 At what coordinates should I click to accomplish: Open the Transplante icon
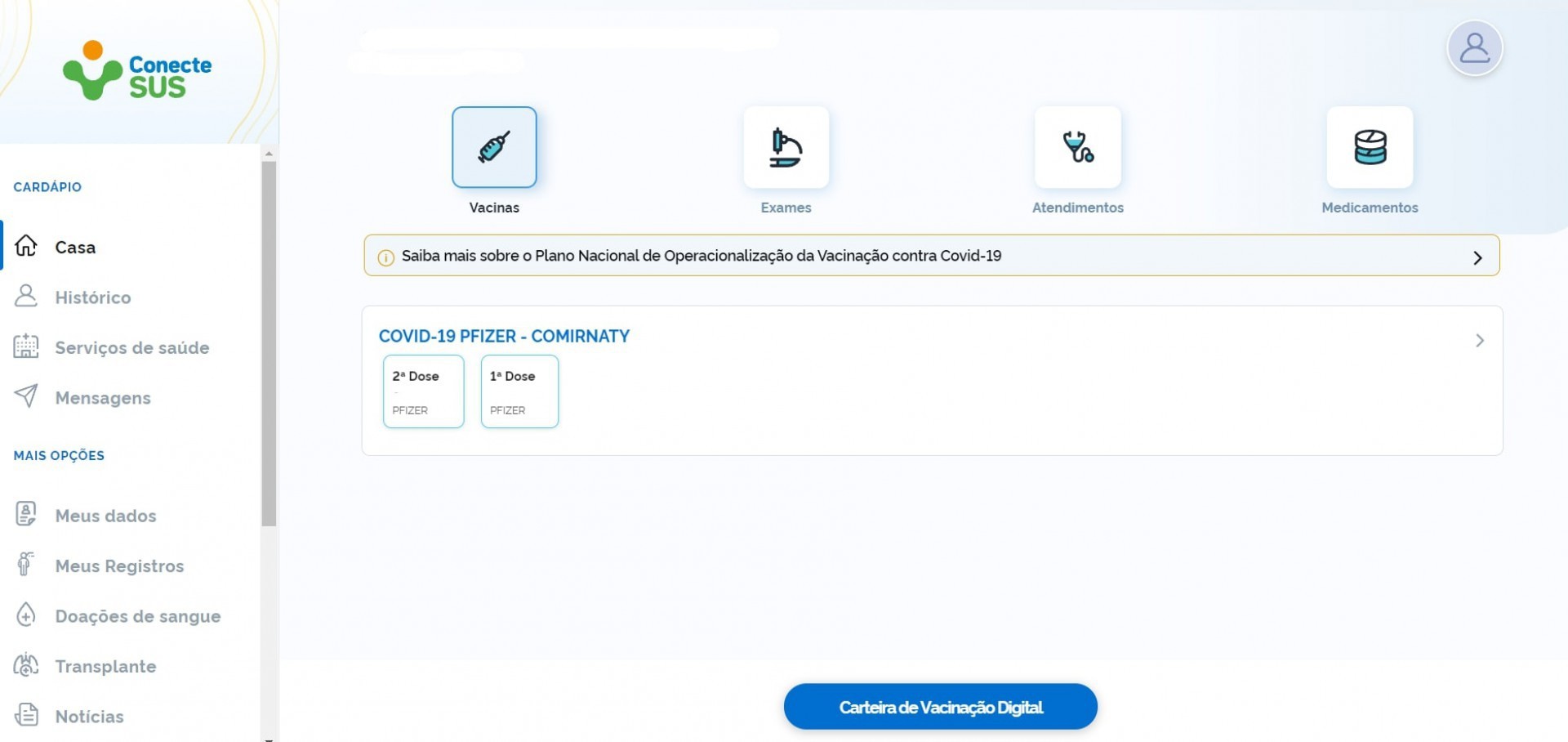[x=27, y=666]
